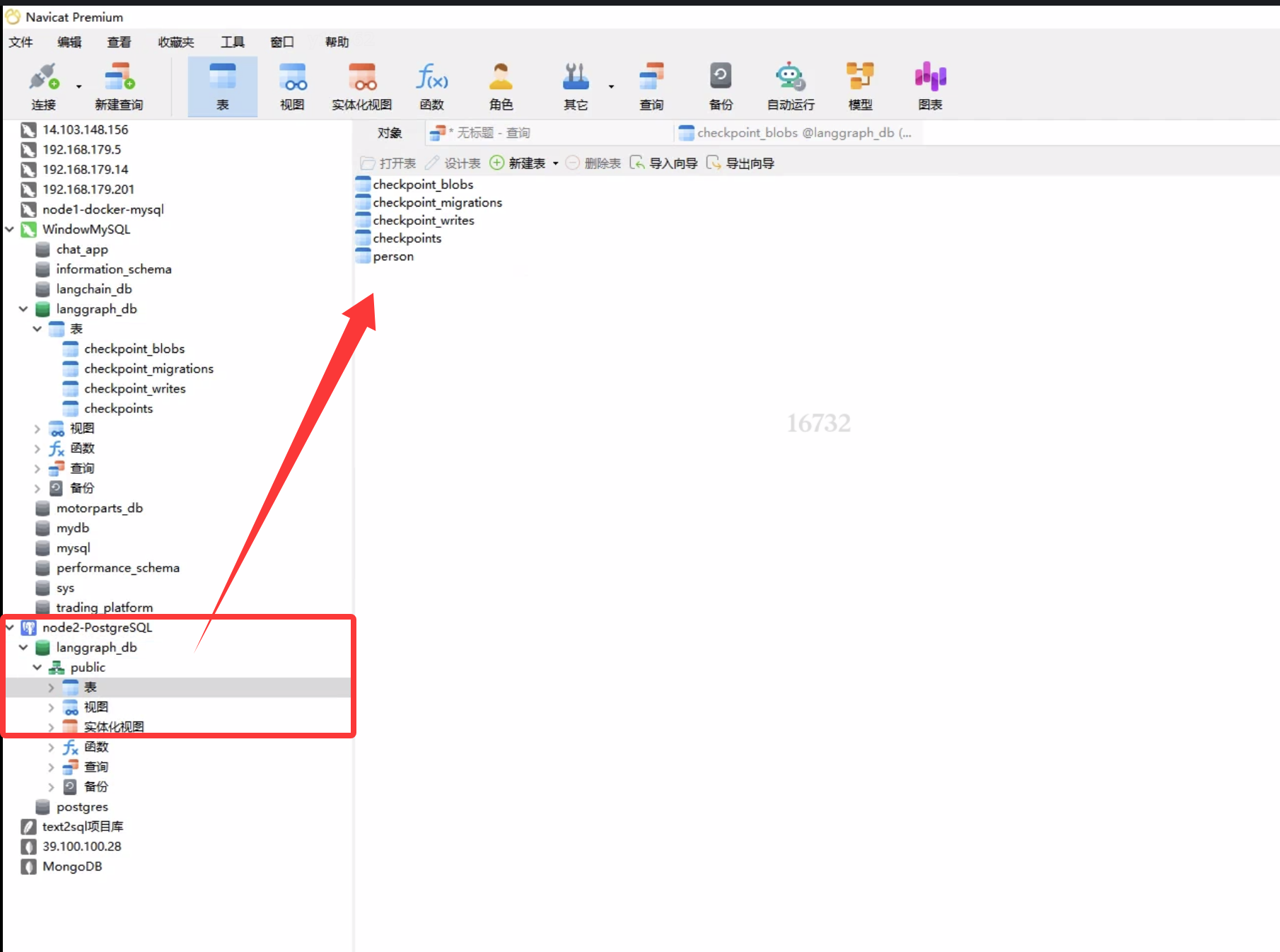Click the 其它 (Others) tools icon
The width and height of the screenshot is (1280, 952).
(576, 86)
